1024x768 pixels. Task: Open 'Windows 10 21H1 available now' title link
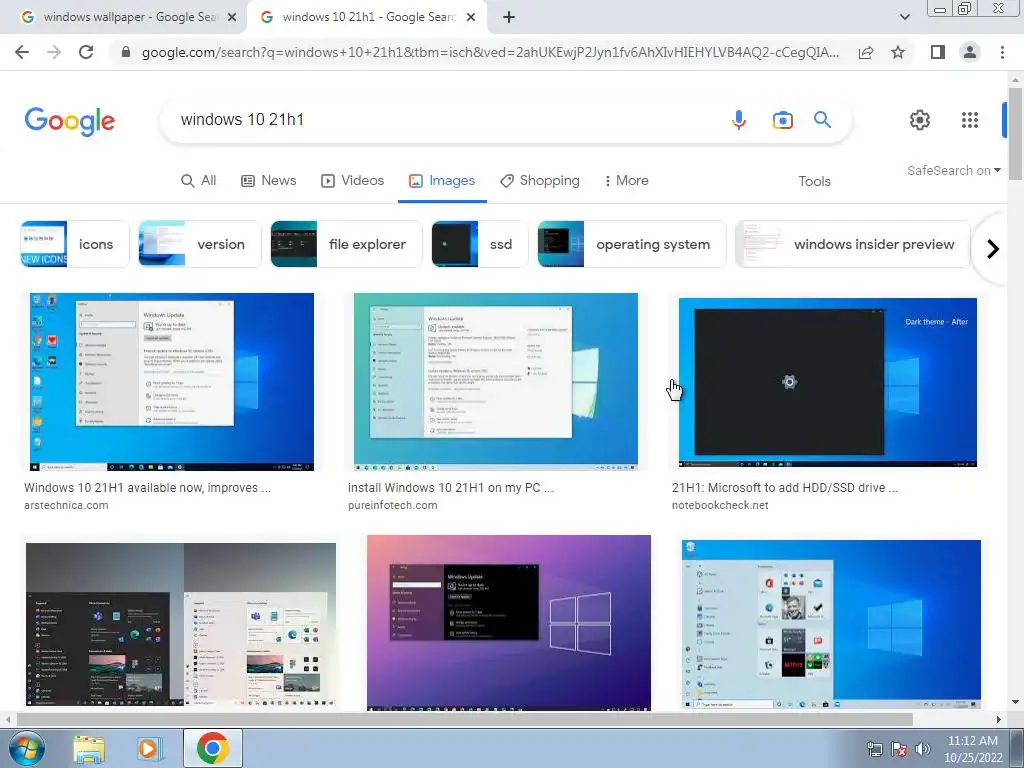point(148,488)
